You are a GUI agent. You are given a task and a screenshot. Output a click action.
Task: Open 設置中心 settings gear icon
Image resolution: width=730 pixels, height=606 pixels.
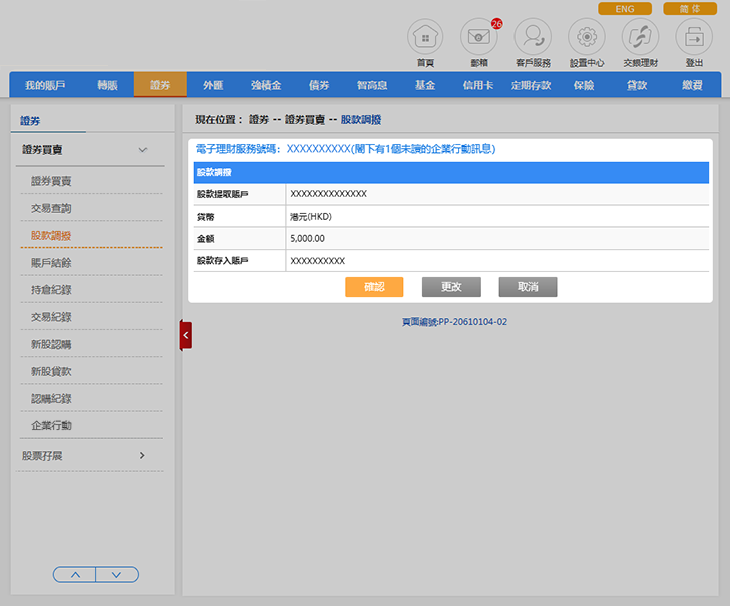(x=587, y=38)
